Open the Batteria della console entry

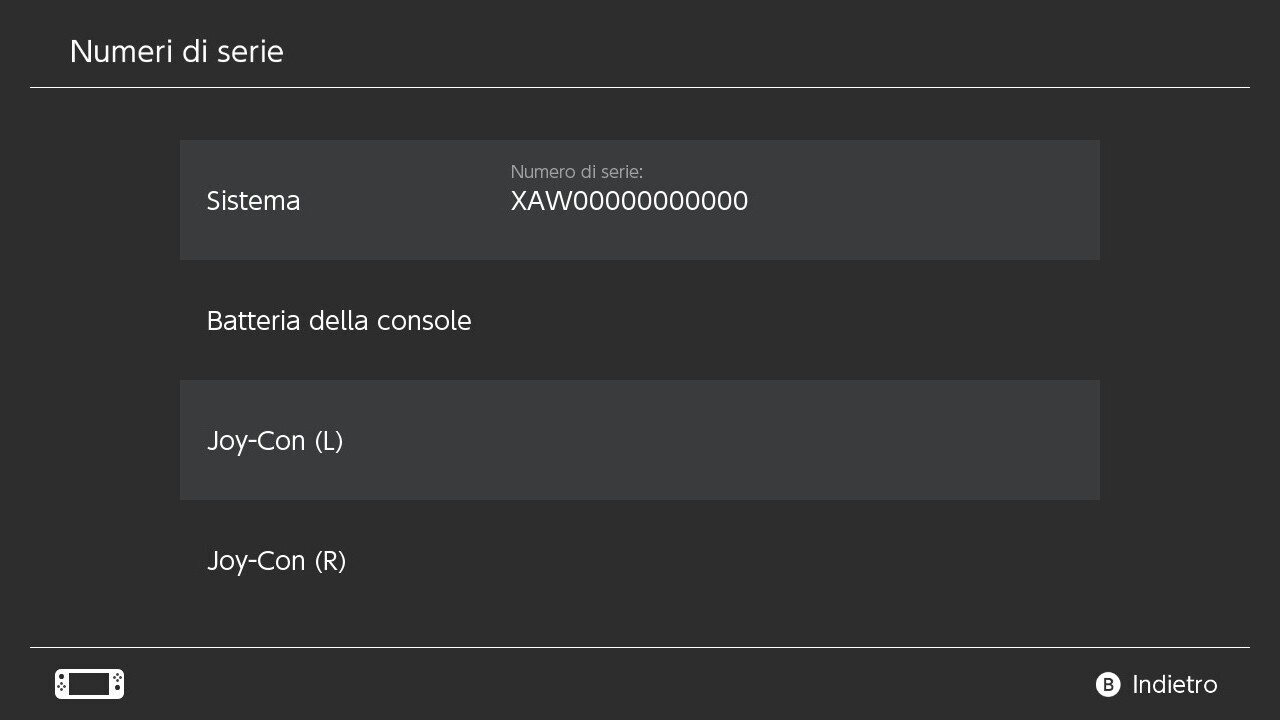pos(338,321)
